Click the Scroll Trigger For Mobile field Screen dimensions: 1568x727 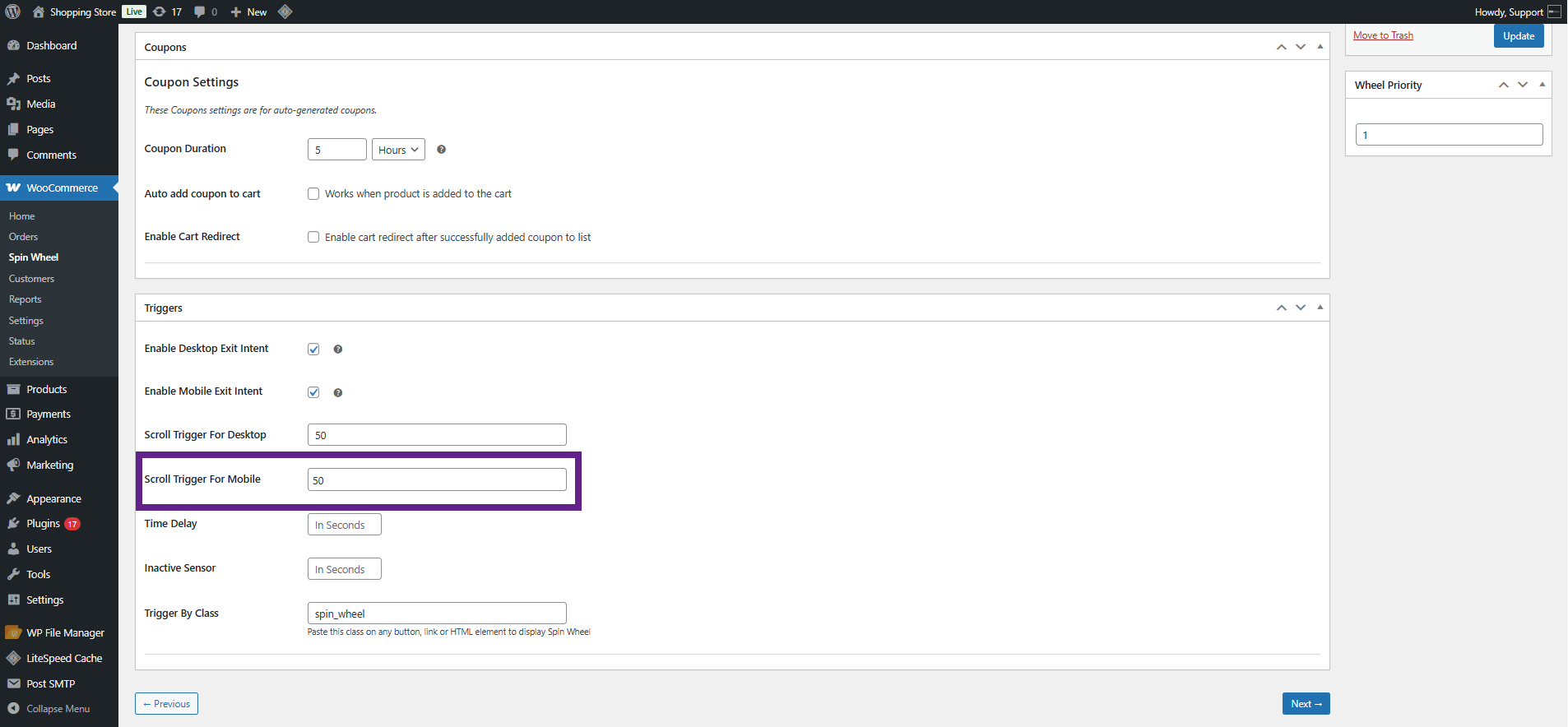[437, 480]
